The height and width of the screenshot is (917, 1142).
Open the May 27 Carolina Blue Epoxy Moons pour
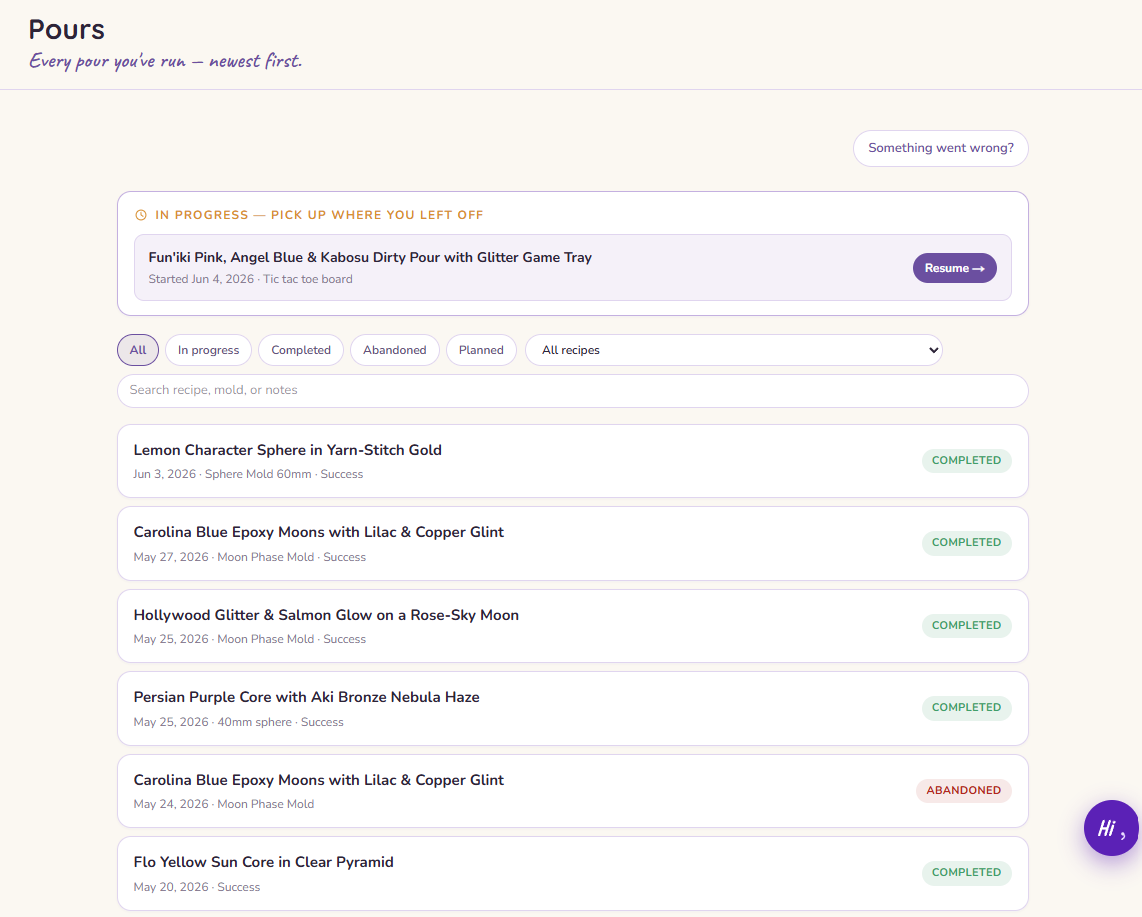tap(572, 543)
